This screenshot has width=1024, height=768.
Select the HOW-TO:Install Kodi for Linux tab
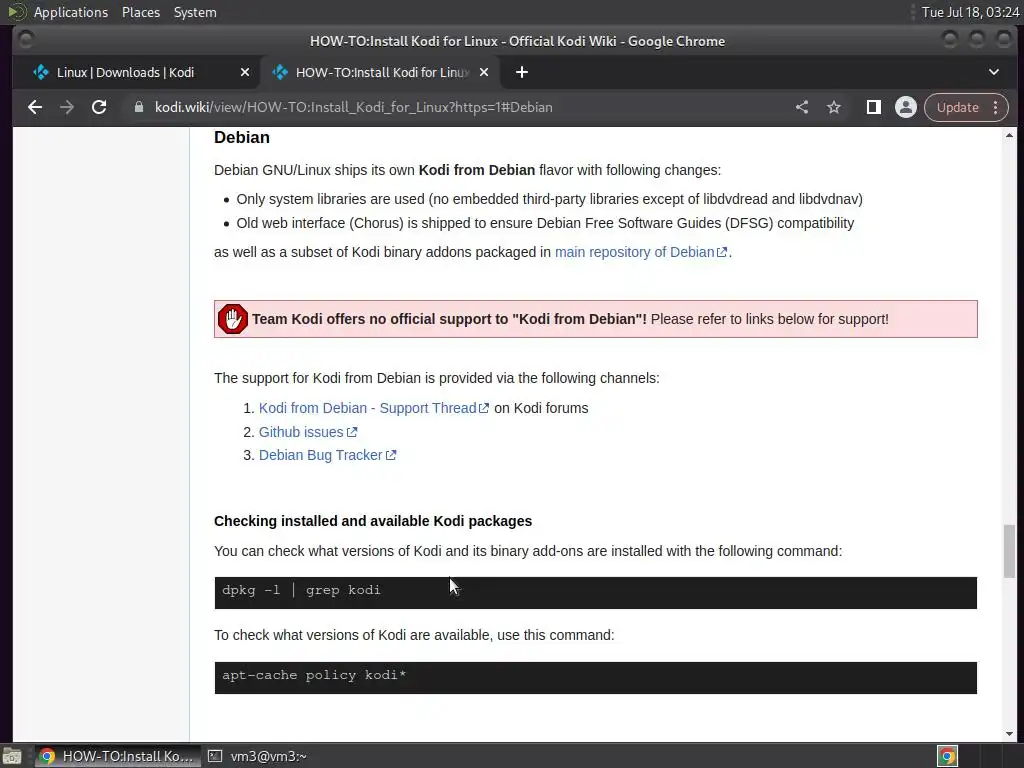381,72
